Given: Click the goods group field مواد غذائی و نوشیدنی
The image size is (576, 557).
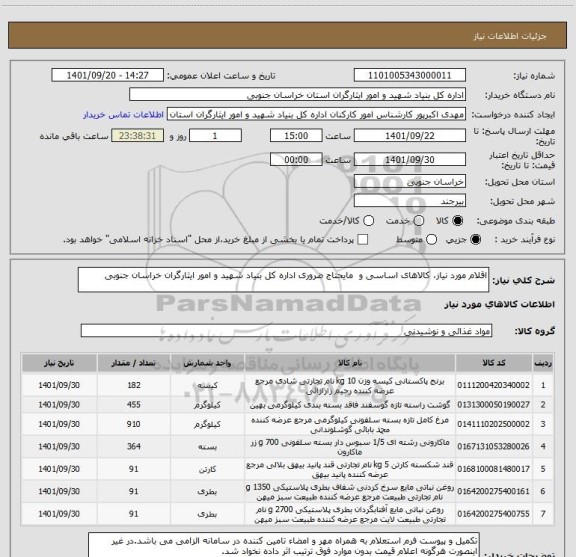Looking at the screenshot, I should coord(286,331).
